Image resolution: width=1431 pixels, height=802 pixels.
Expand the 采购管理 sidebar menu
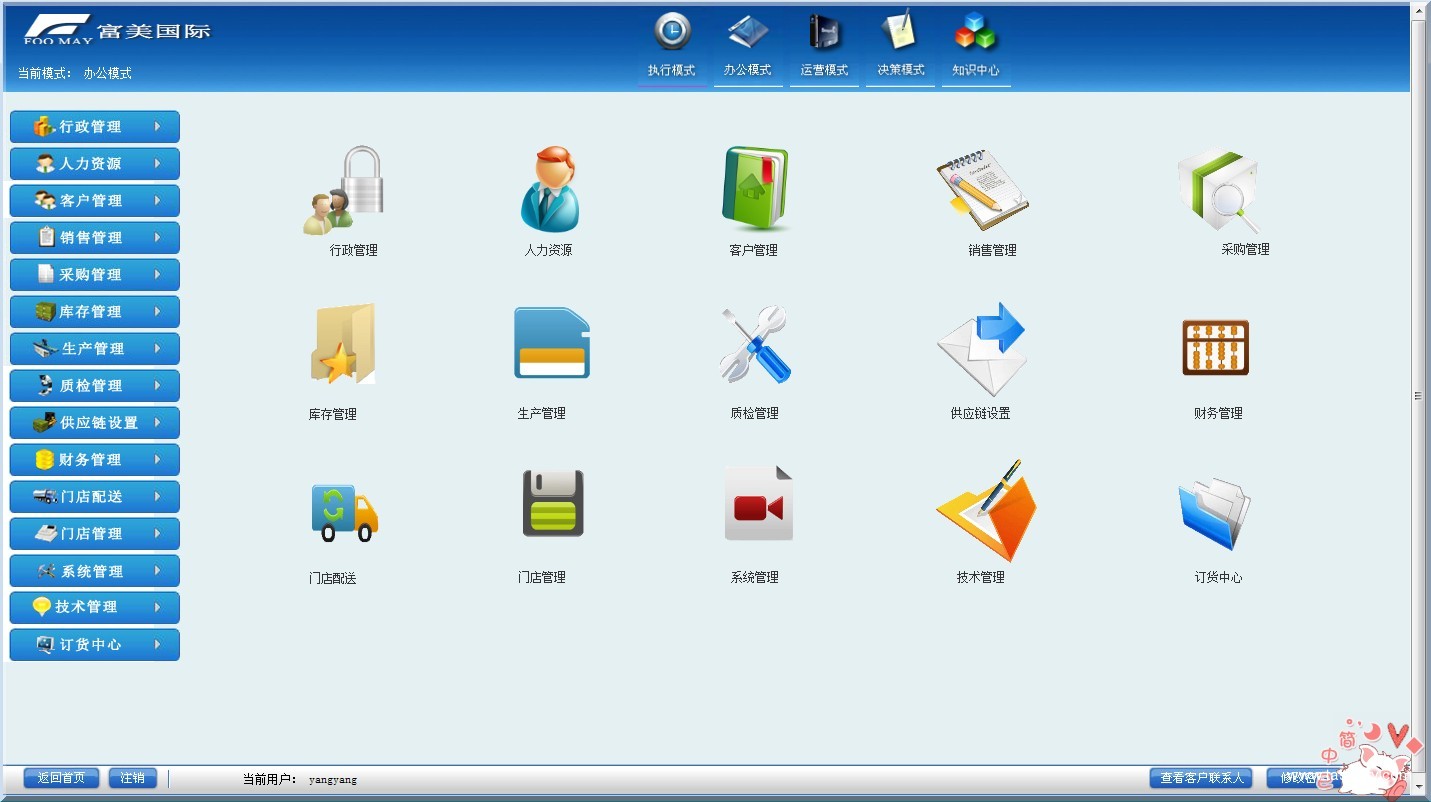click(x=95, y=275)
